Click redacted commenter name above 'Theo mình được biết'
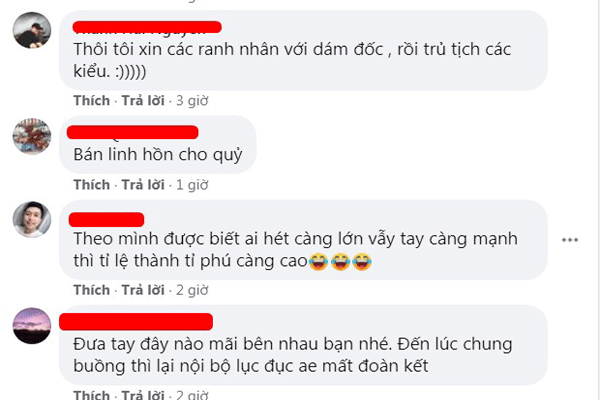The image size is (600, 400). (x=106, y=219)
